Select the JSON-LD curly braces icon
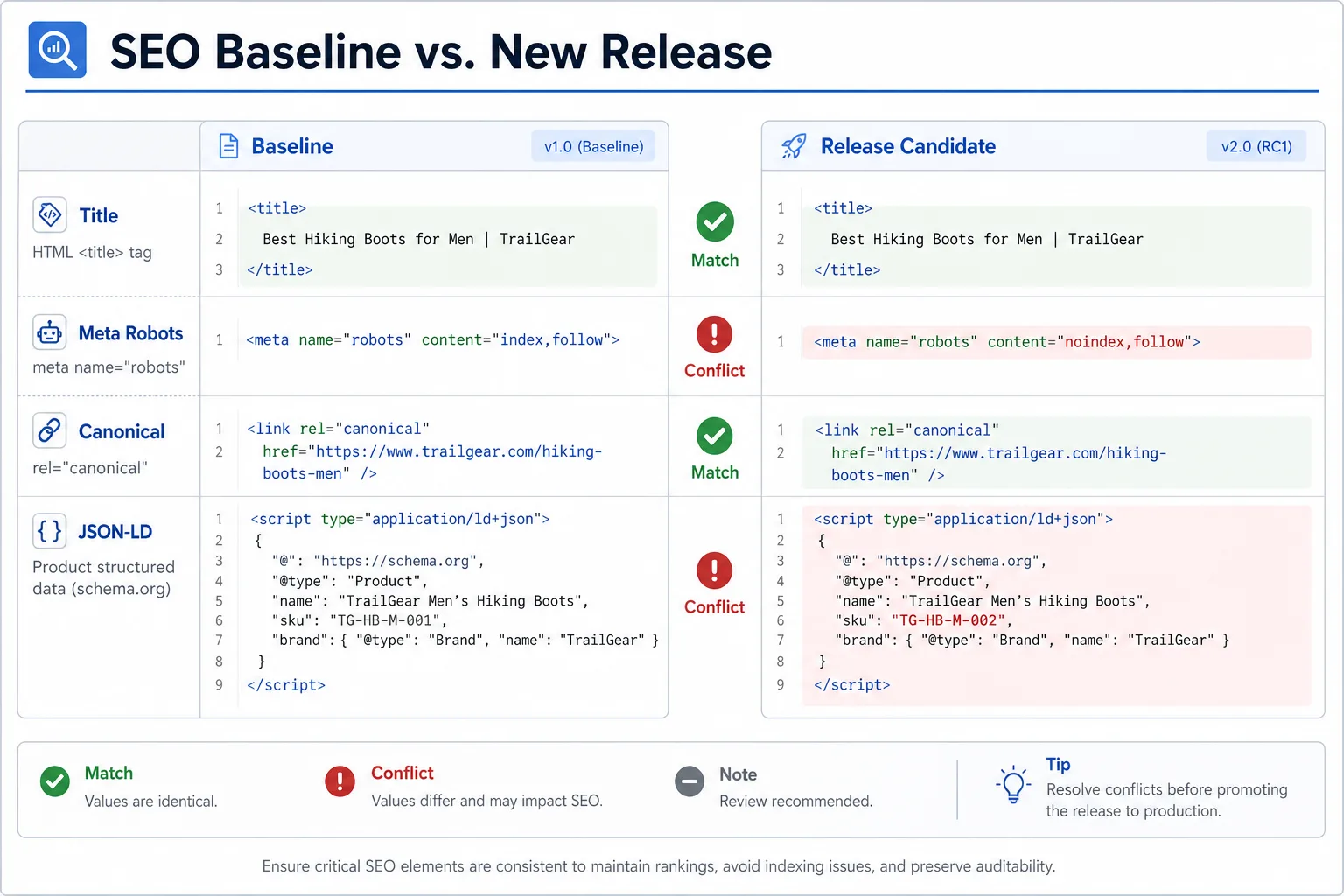This screenshot has height=896, width=1344. tap(49, 531)
